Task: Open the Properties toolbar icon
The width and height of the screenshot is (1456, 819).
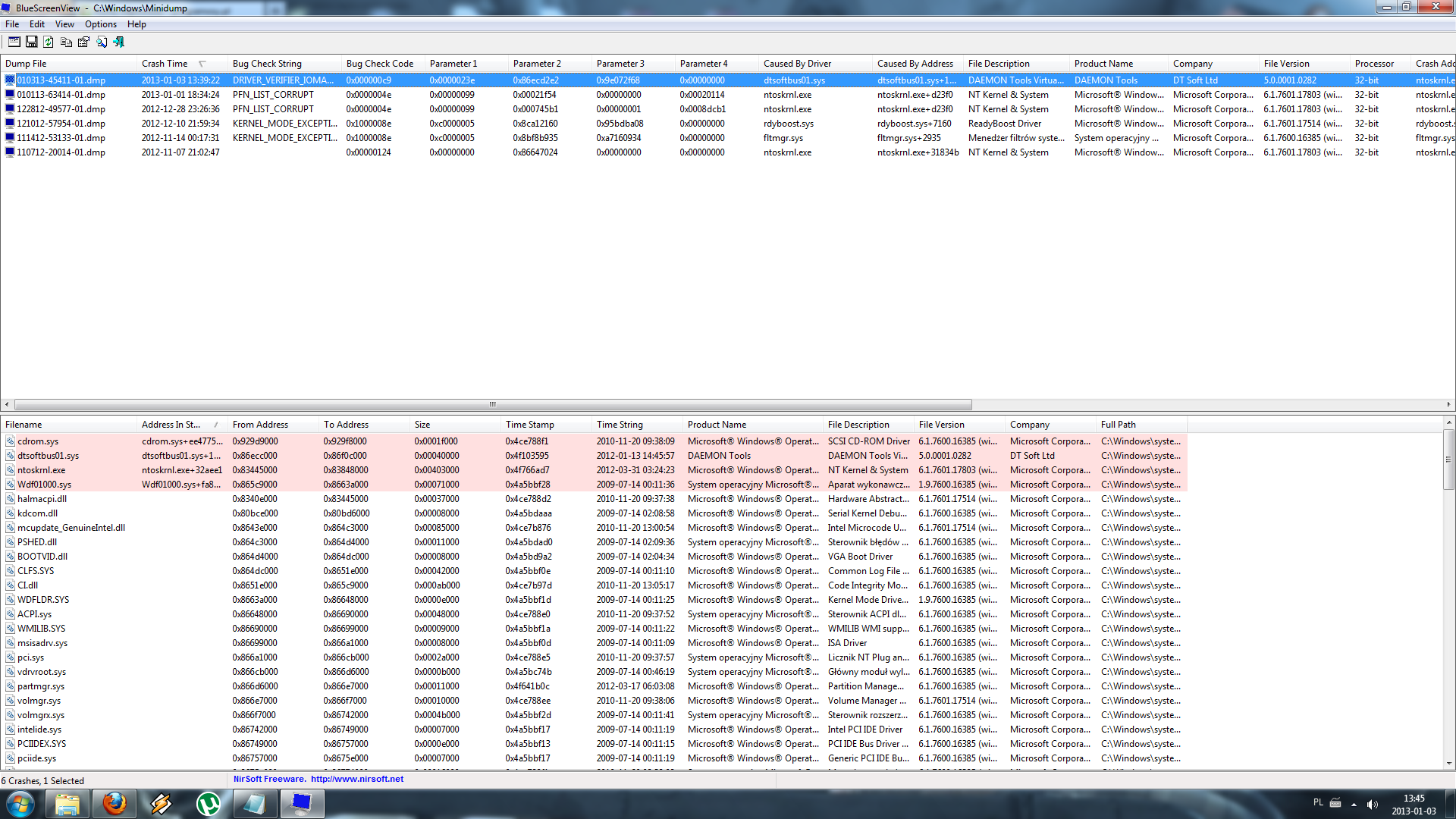Action: point(84,42)
